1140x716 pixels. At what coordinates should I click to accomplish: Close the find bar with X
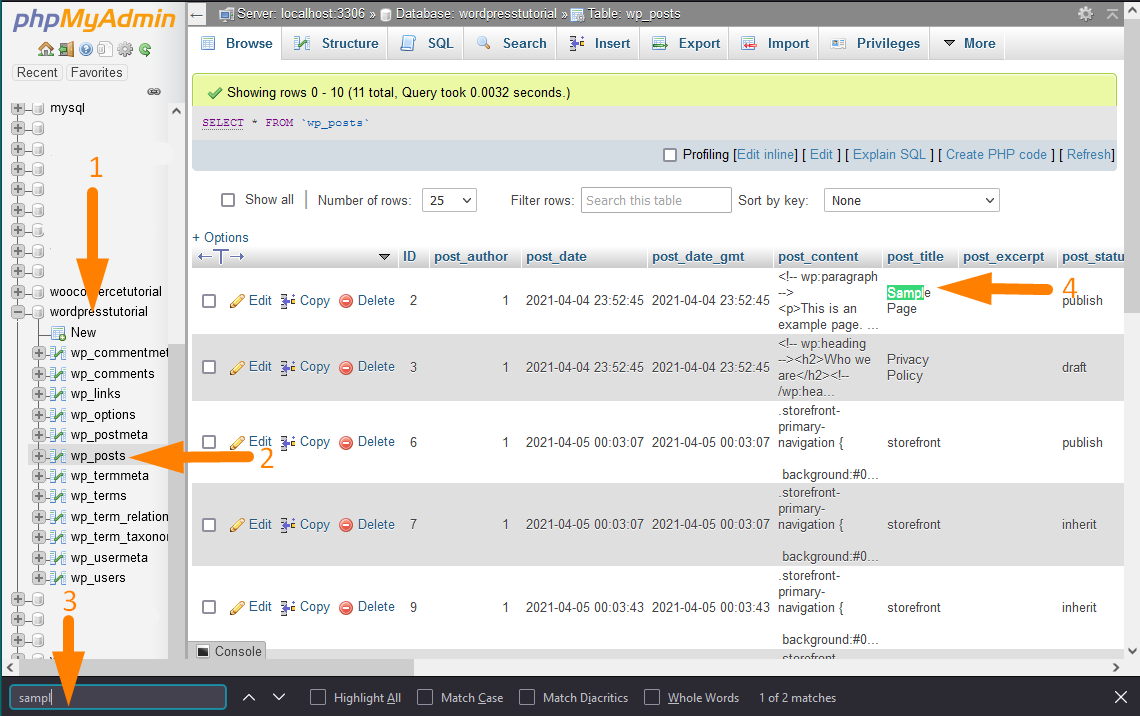tap(1121, 697)
